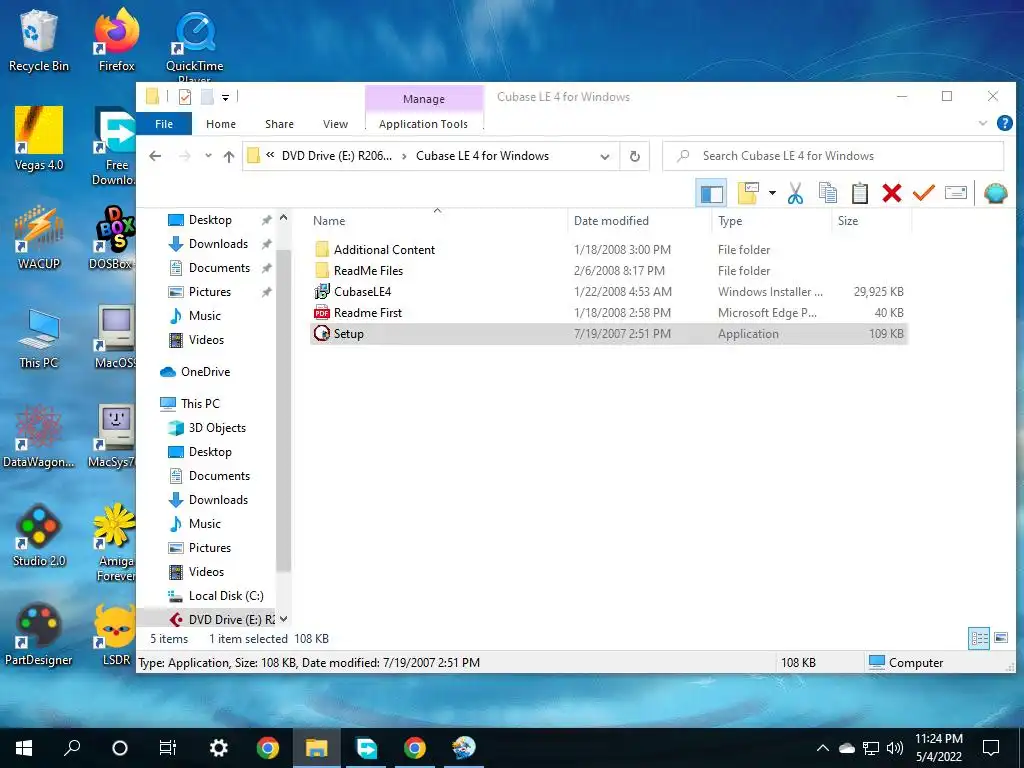Click the navigation pane scroll-up arrow

click(x=283, y=217)
